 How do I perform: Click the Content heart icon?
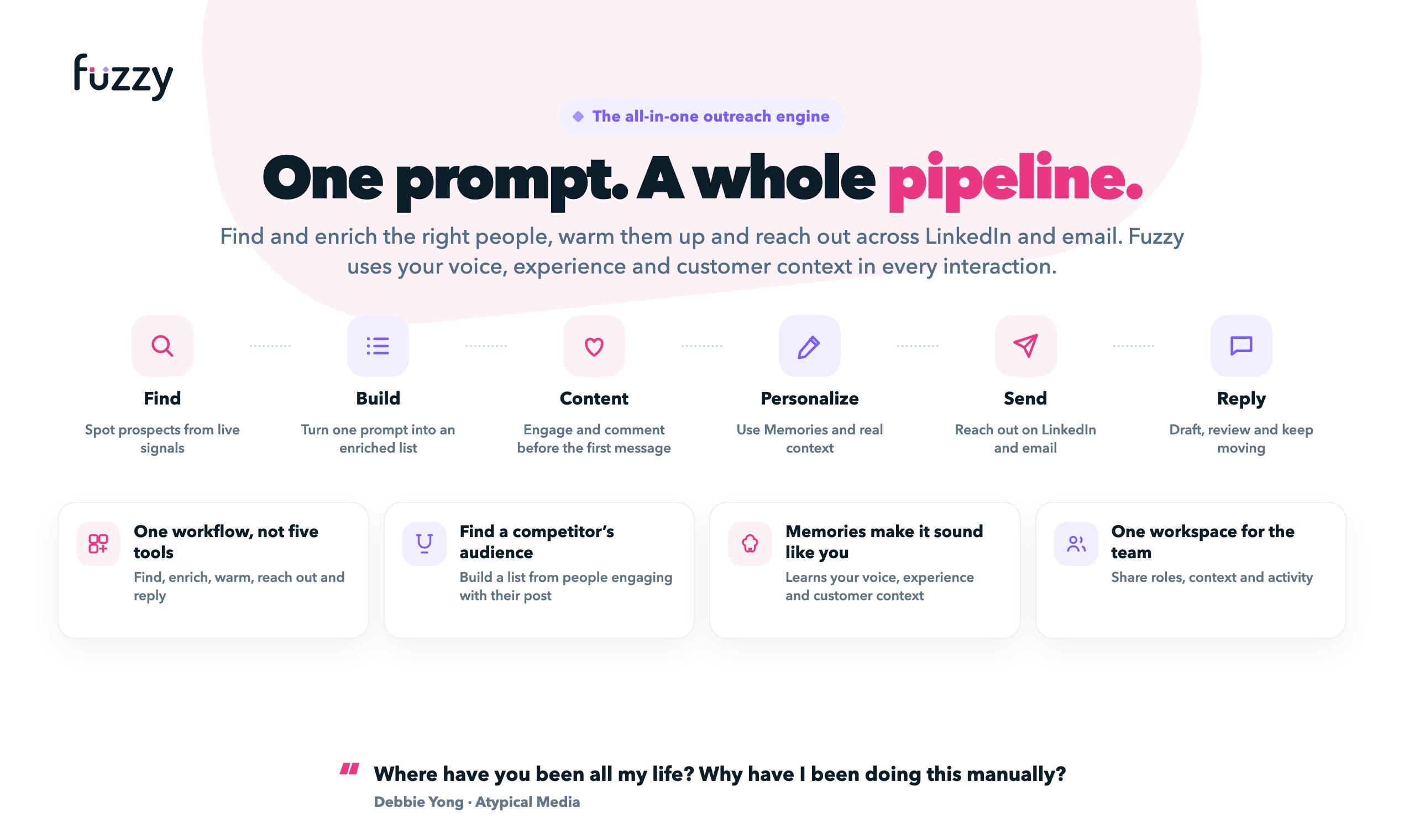[594, 346]
